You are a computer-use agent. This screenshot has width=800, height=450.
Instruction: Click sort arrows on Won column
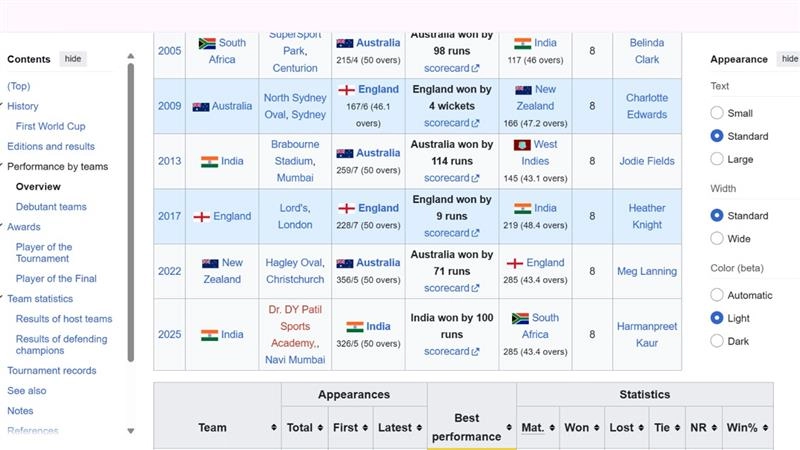pos(597,427)
